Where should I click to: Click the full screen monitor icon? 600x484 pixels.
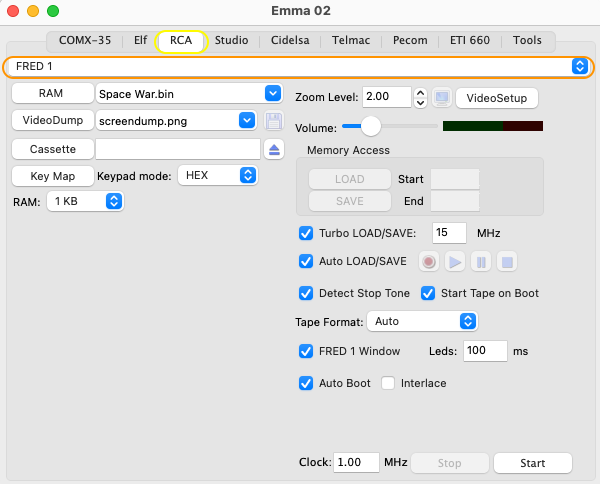pyautogui.click(x=441, y=98)
